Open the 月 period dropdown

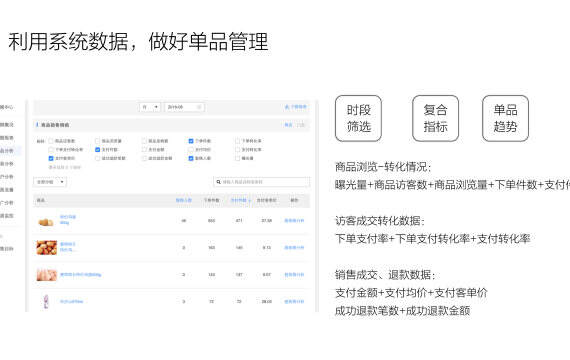tap(150, 107)
